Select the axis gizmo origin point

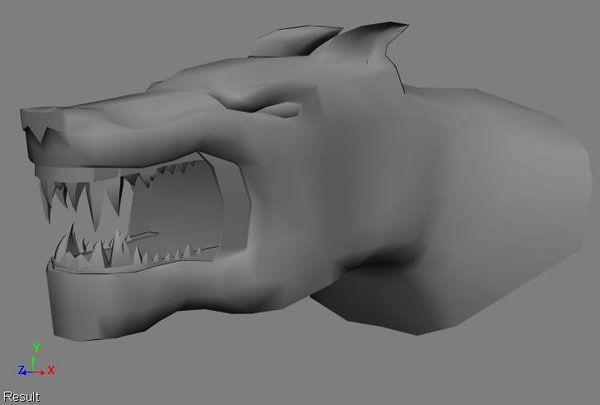coord(33,372)
